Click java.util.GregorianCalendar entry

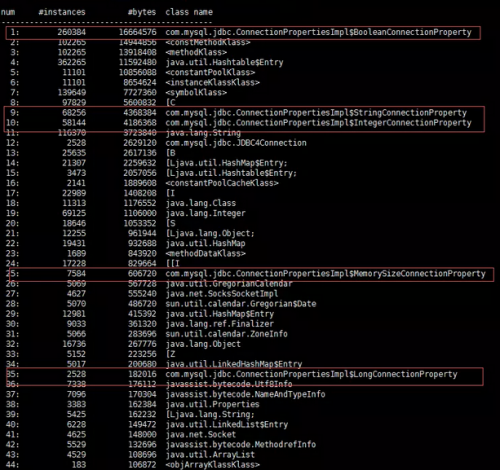(x=229, y=284)
